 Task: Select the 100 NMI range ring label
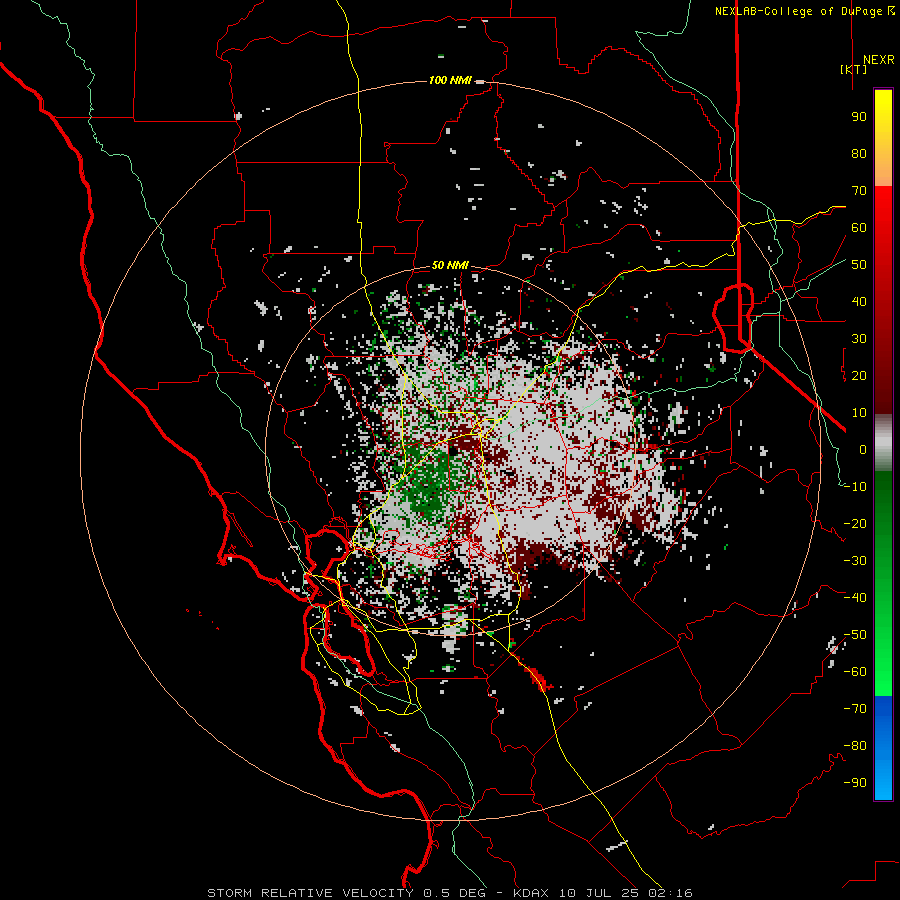[x=450, y=80]
